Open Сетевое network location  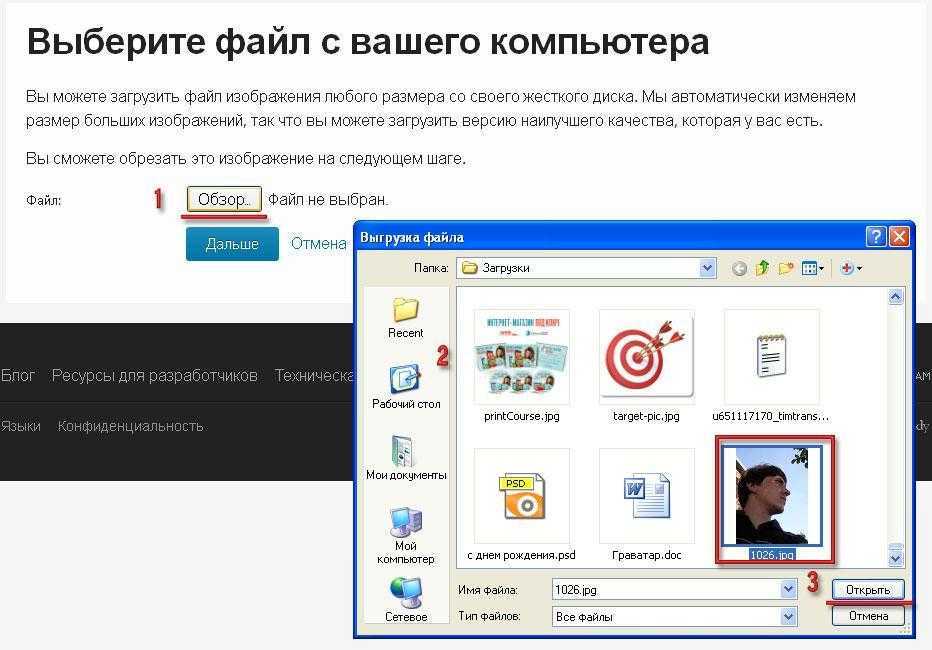pyautogui.click(x=405, y=598)
